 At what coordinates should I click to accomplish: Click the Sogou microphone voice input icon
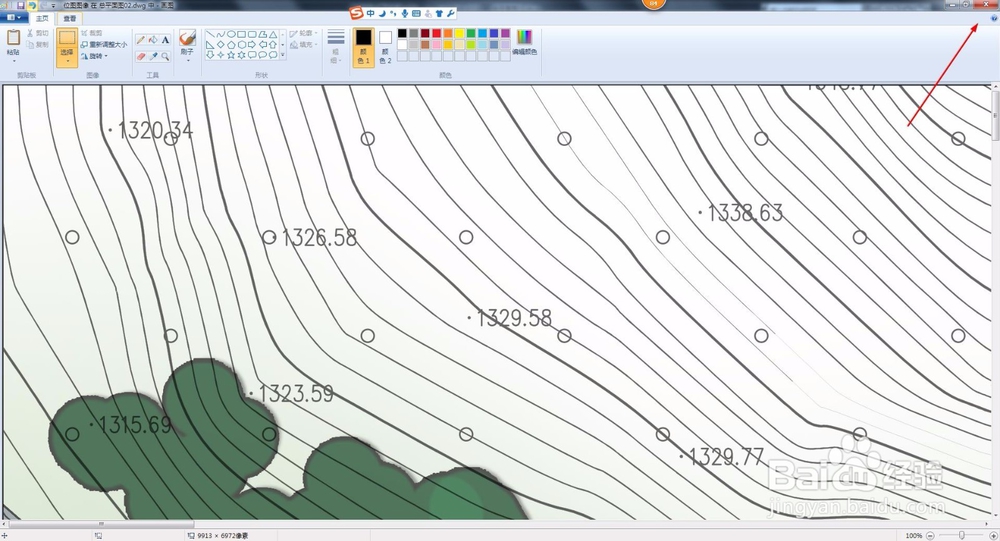(x=405, y=13)
